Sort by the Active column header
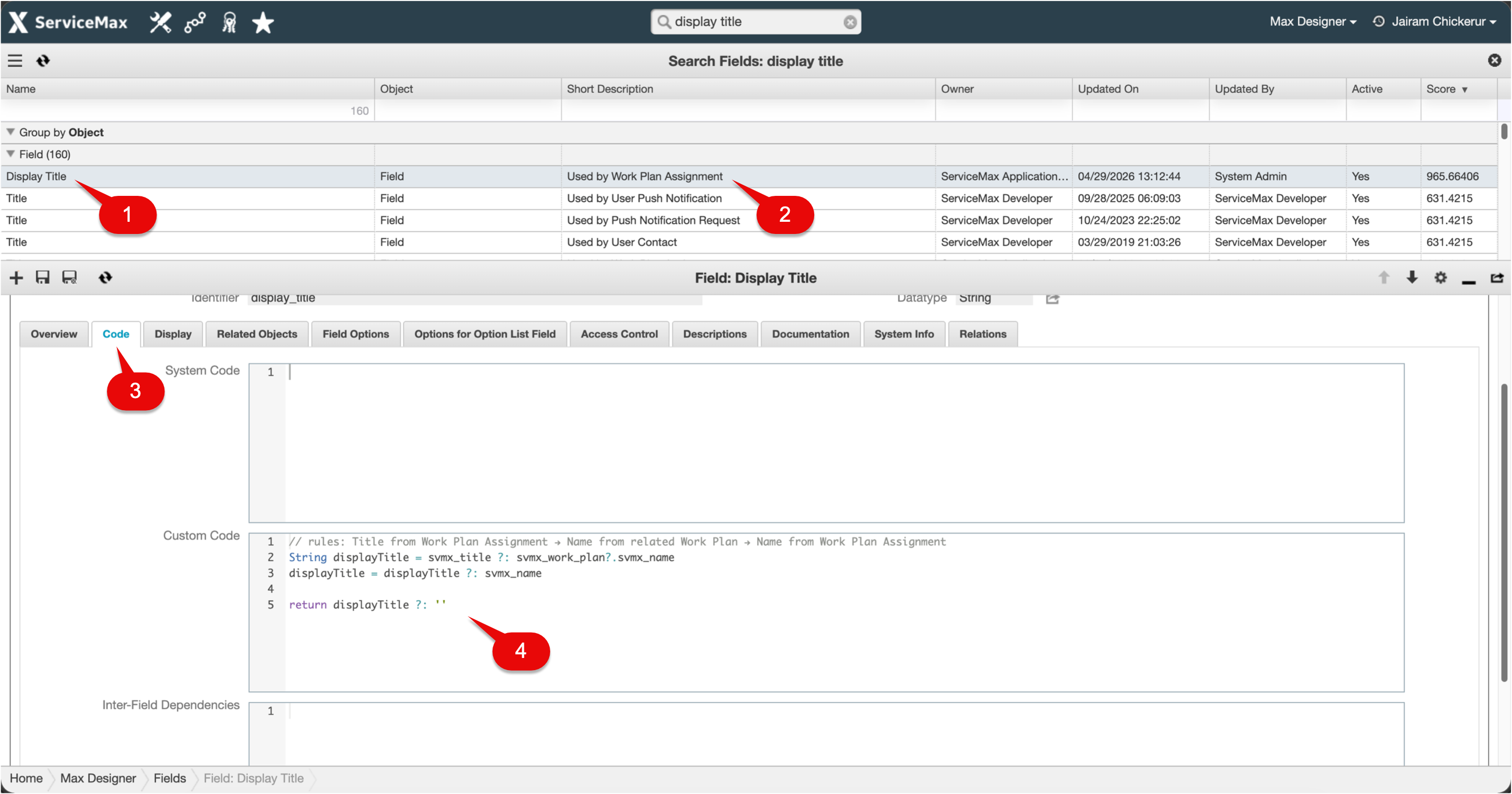This screenshot has width=1512, height=794. [1383, 89]
